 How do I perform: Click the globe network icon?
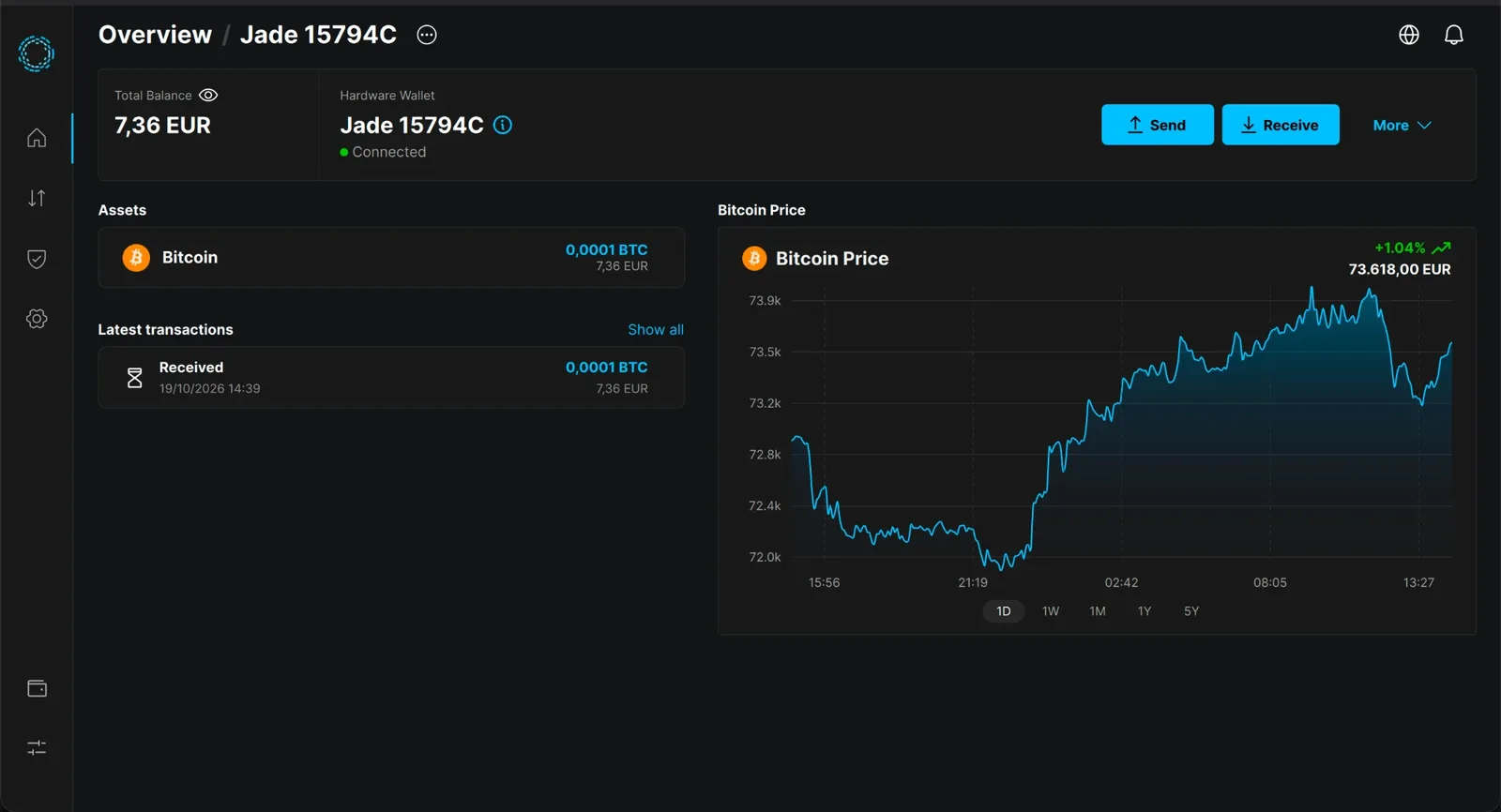coord(1409,35)
